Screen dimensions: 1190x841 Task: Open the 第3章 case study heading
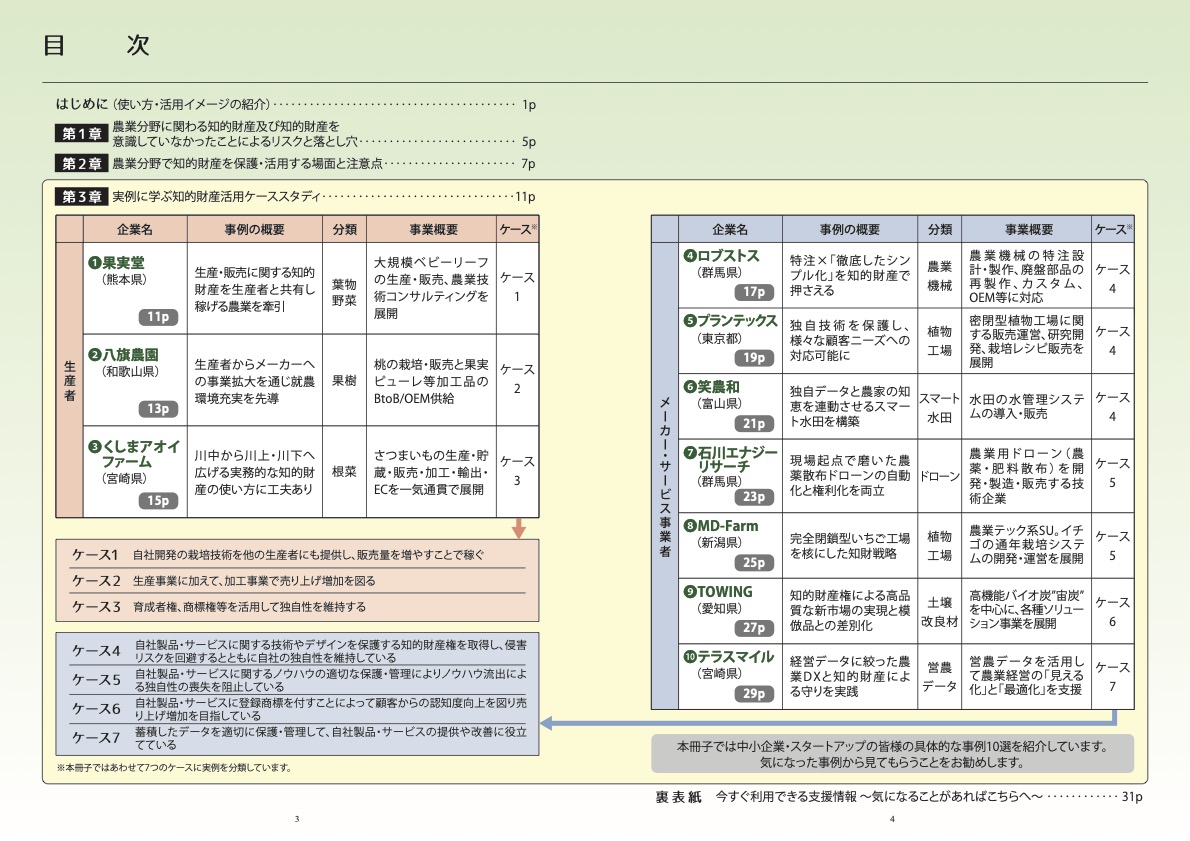(295, 197)
